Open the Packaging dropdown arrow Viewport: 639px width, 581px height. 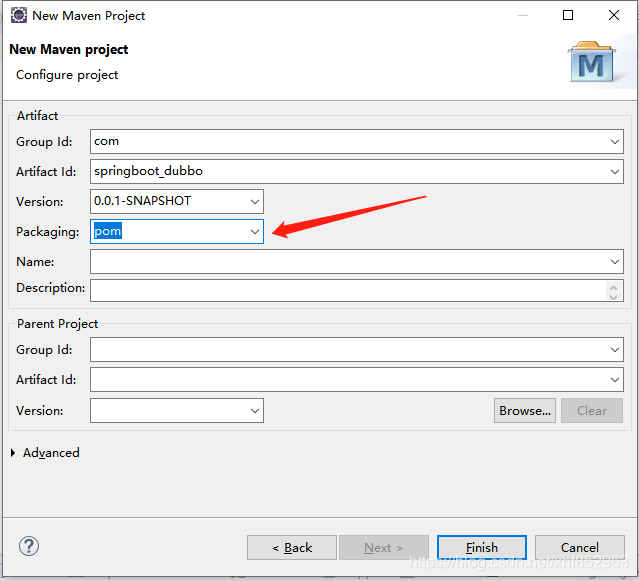point(255,232)
